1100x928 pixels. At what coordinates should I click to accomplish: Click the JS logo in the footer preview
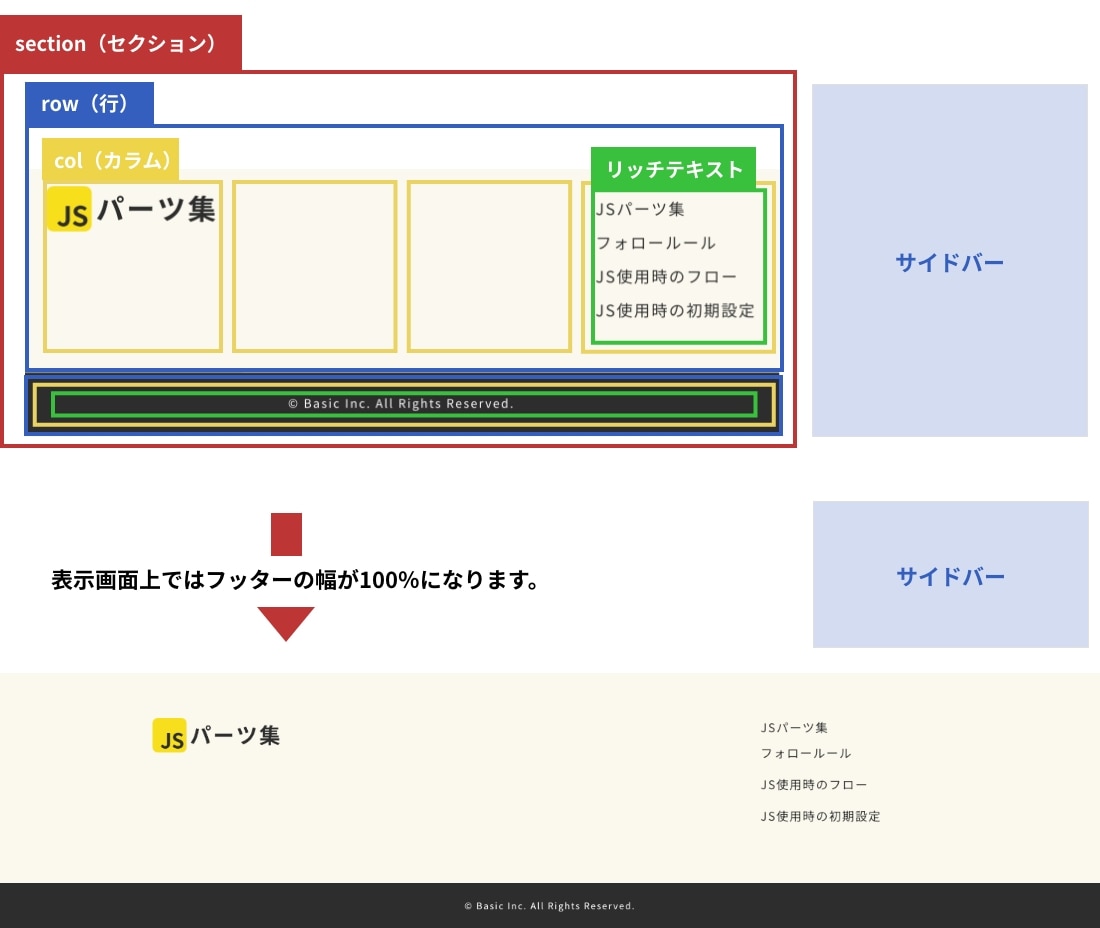coord(169,735)
